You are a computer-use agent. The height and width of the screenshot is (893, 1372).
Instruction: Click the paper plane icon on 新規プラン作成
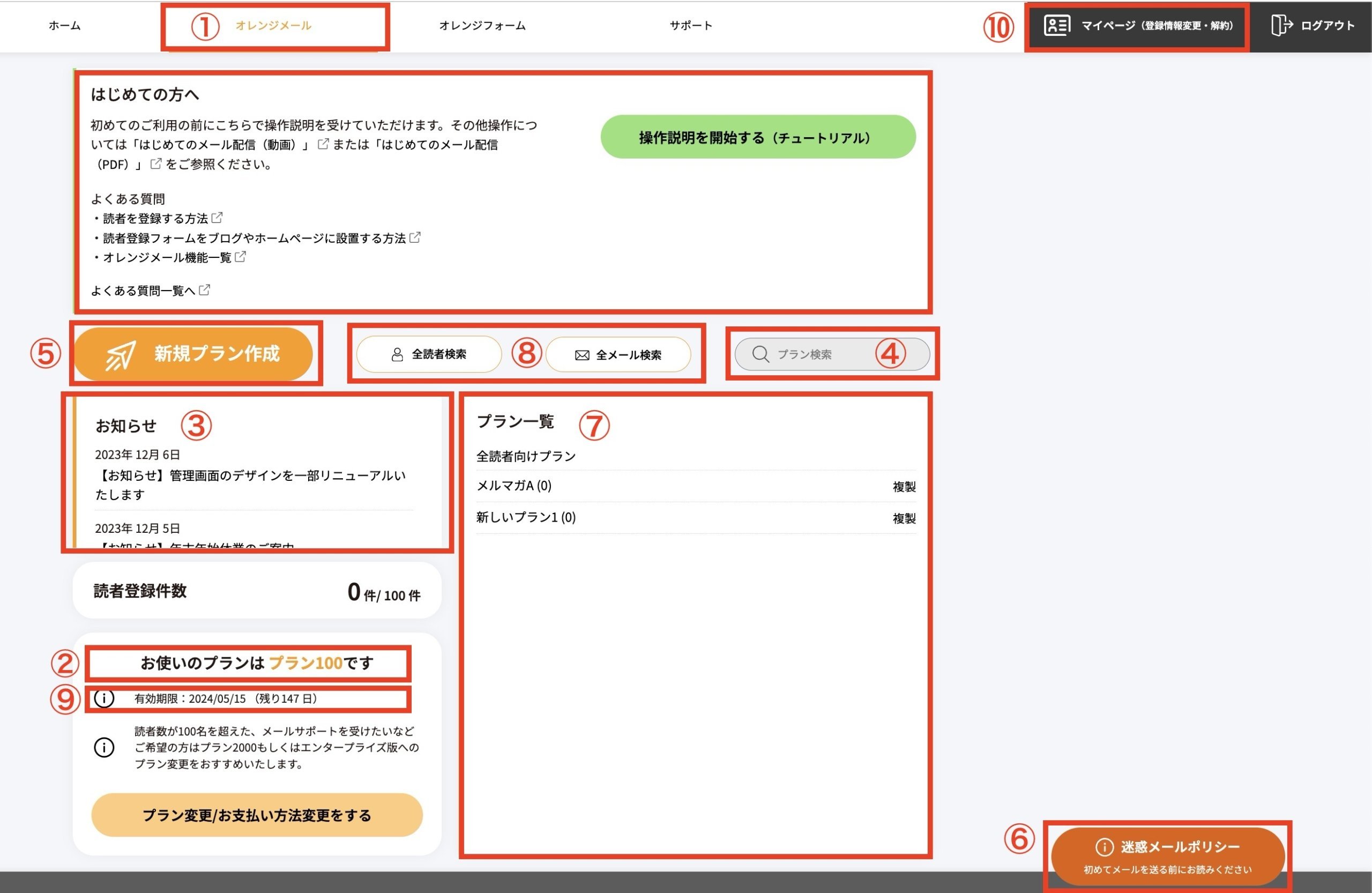(x=121, y=355)
